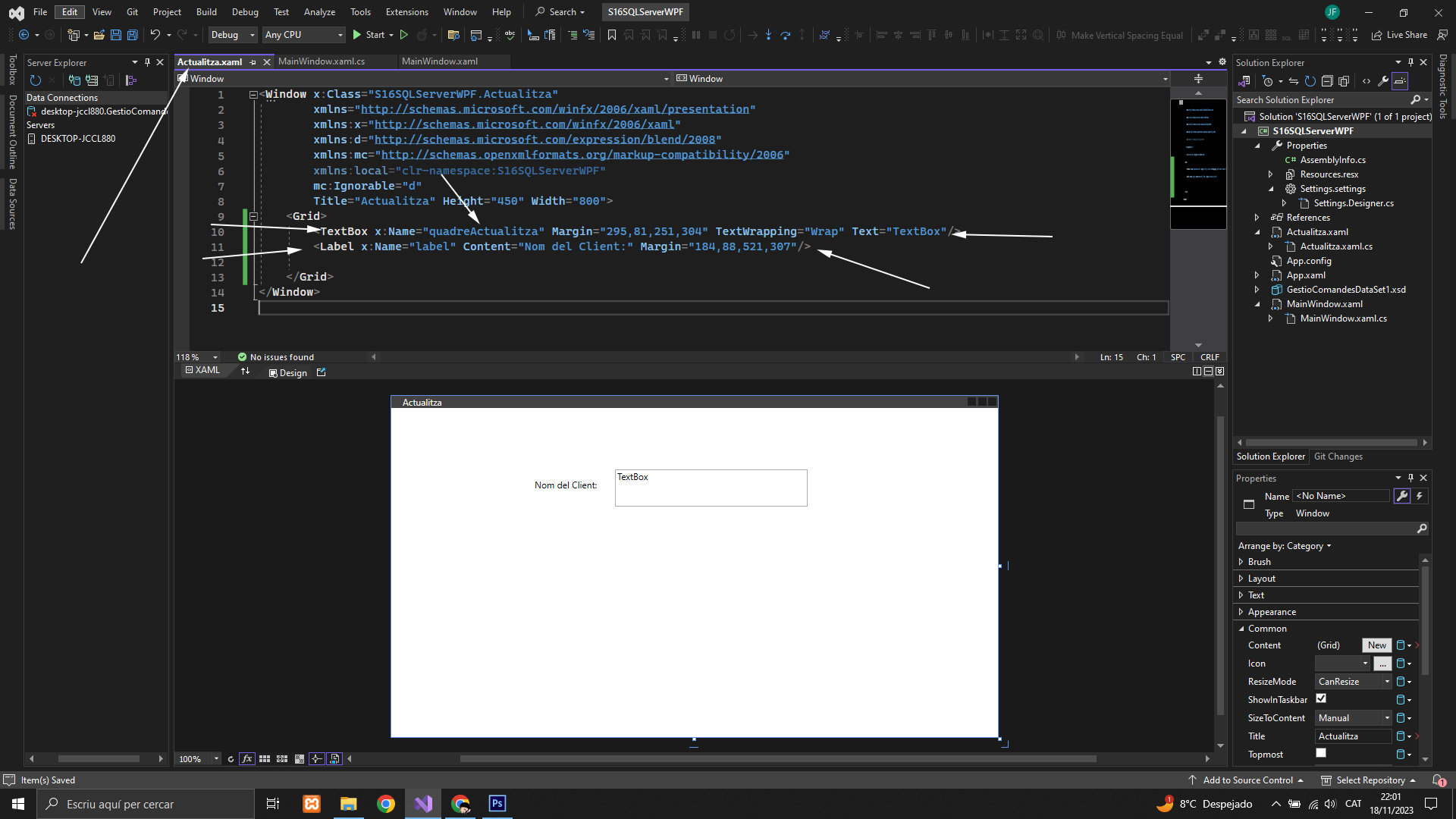Toggle the show snap grid icon
This screenshot has width=1456, height=819.
265,758
